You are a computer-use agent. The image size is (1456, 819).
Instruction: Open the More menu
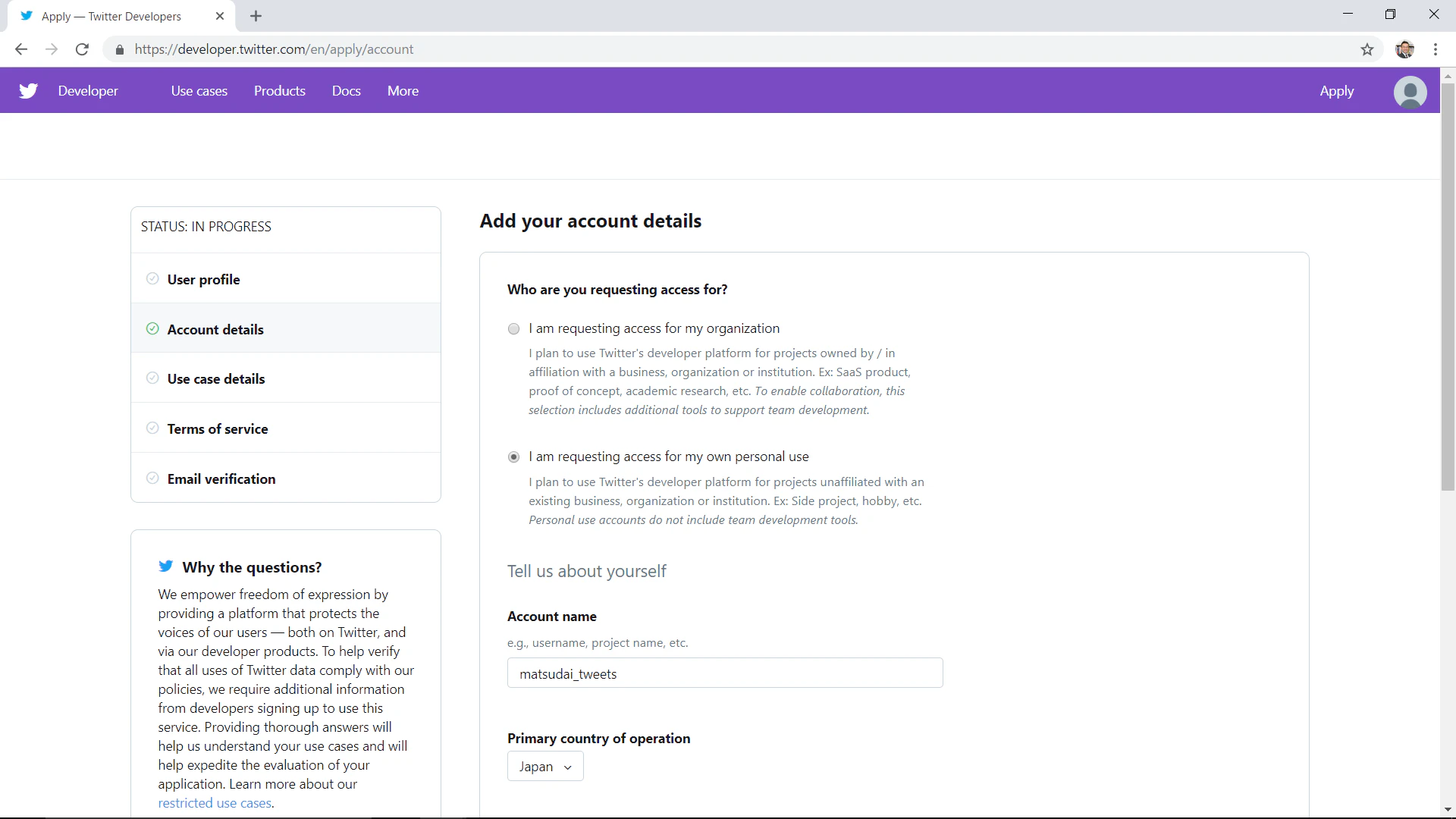[x=403, y=91]
